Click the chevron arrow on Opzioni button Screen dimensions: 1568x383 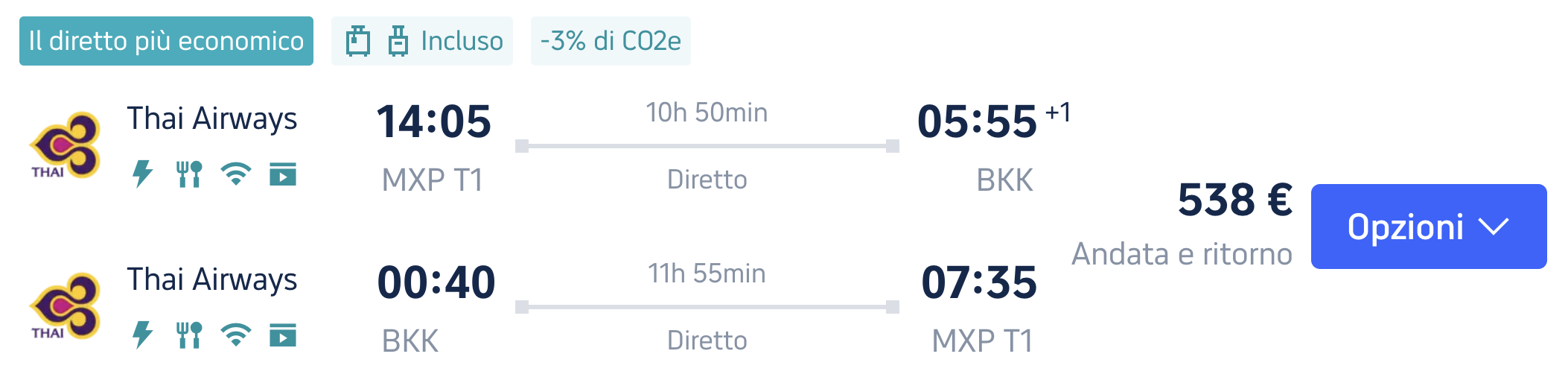coord(1493,227)
